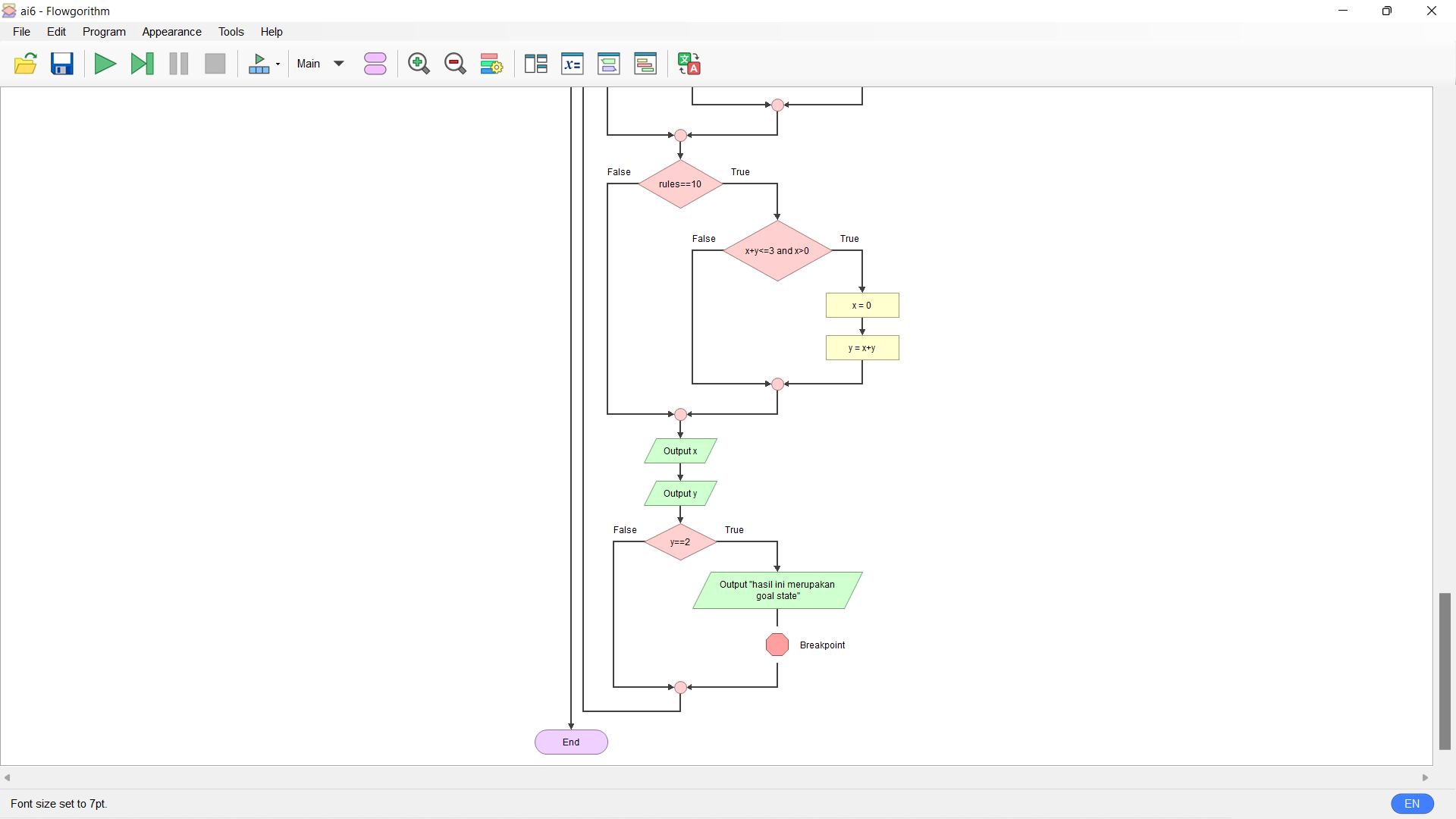
Task: Open the Program menu
Action: pos(104,31)
